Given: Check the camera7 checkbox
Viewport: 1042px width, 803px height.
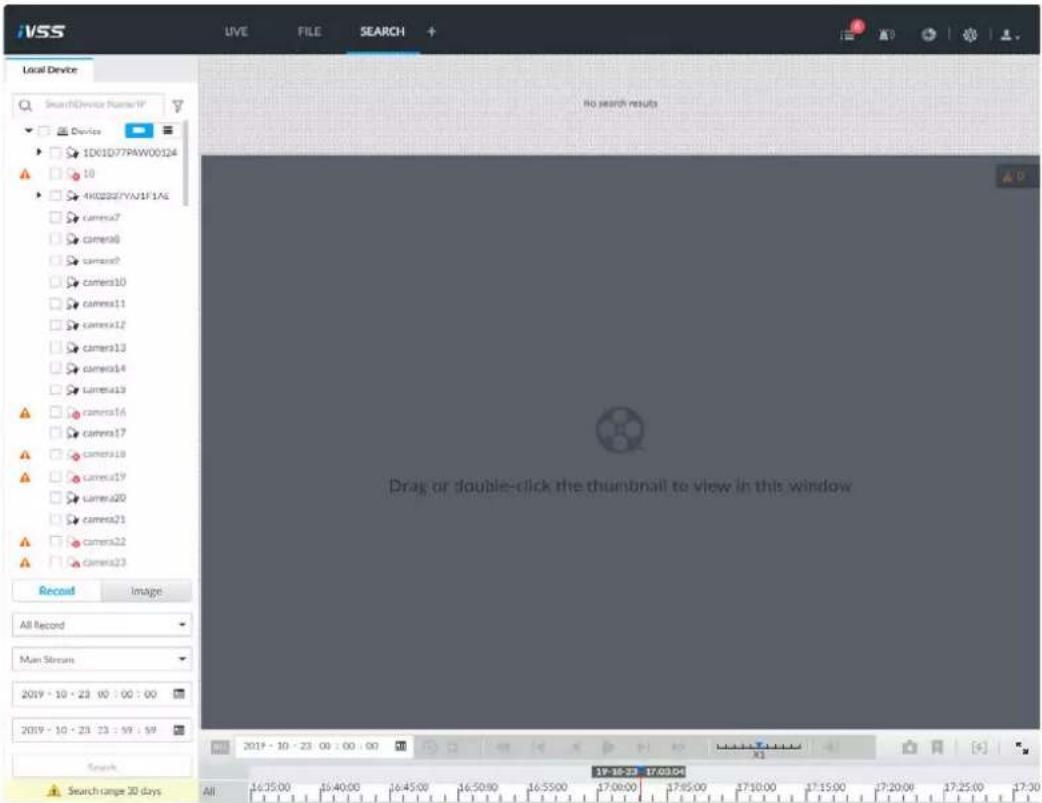Looking at the screenshot, I should click(56, 217).
